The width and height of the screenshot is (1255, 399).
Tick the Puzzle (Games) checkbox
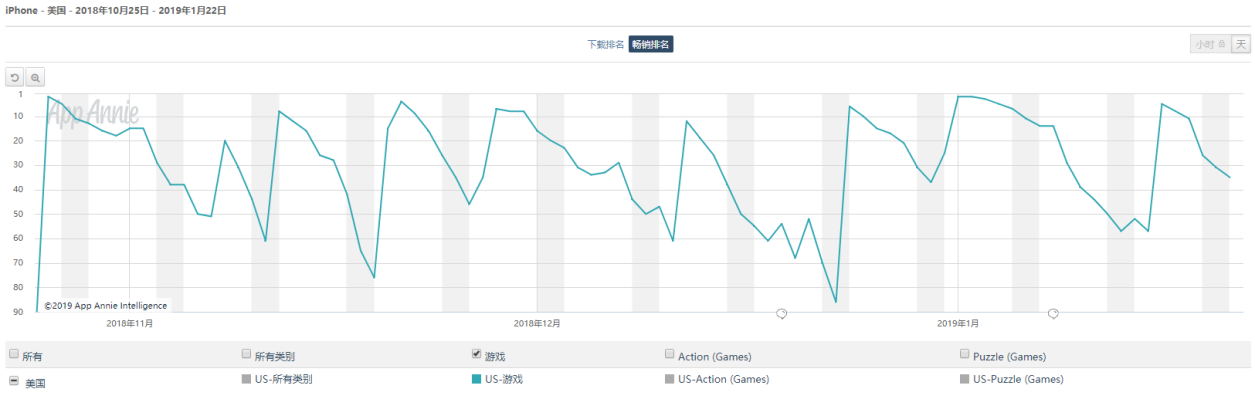coord(965,354)
